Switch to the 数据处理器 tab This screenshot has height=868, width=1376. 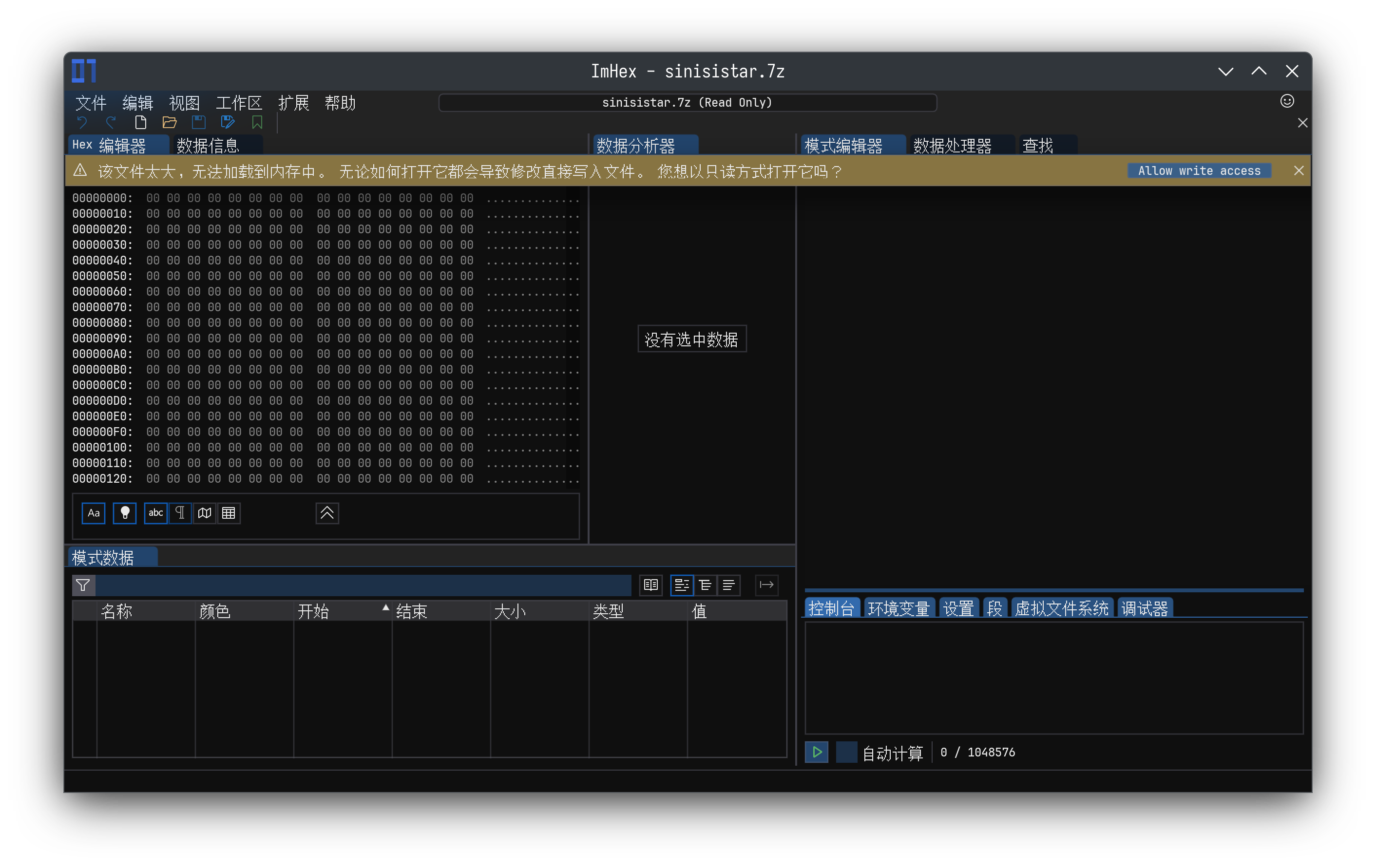click(x=962, y=145)
